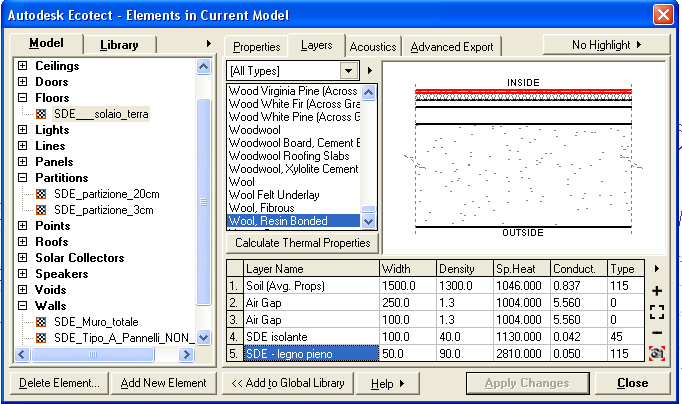
Task: Collapse the Floors tree node
Action: tap(22, 98)
